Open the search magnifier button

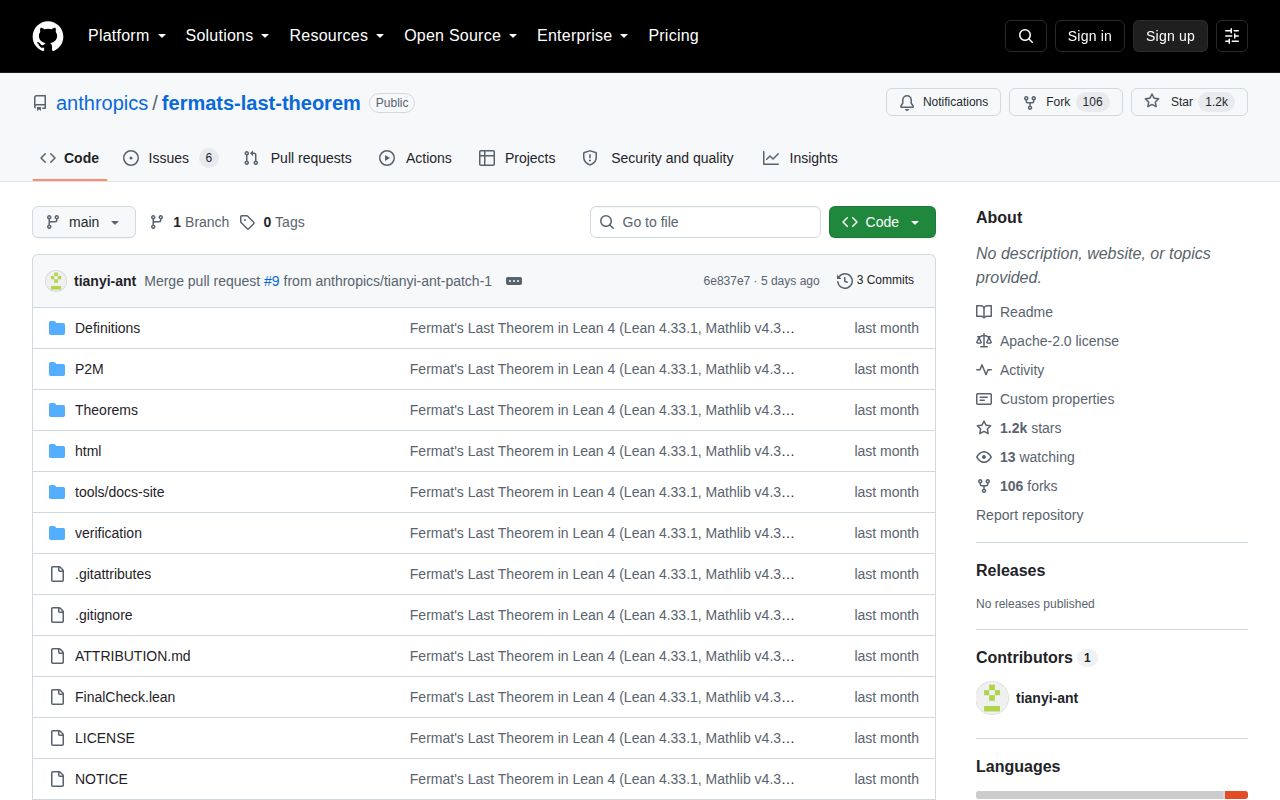1026,36
